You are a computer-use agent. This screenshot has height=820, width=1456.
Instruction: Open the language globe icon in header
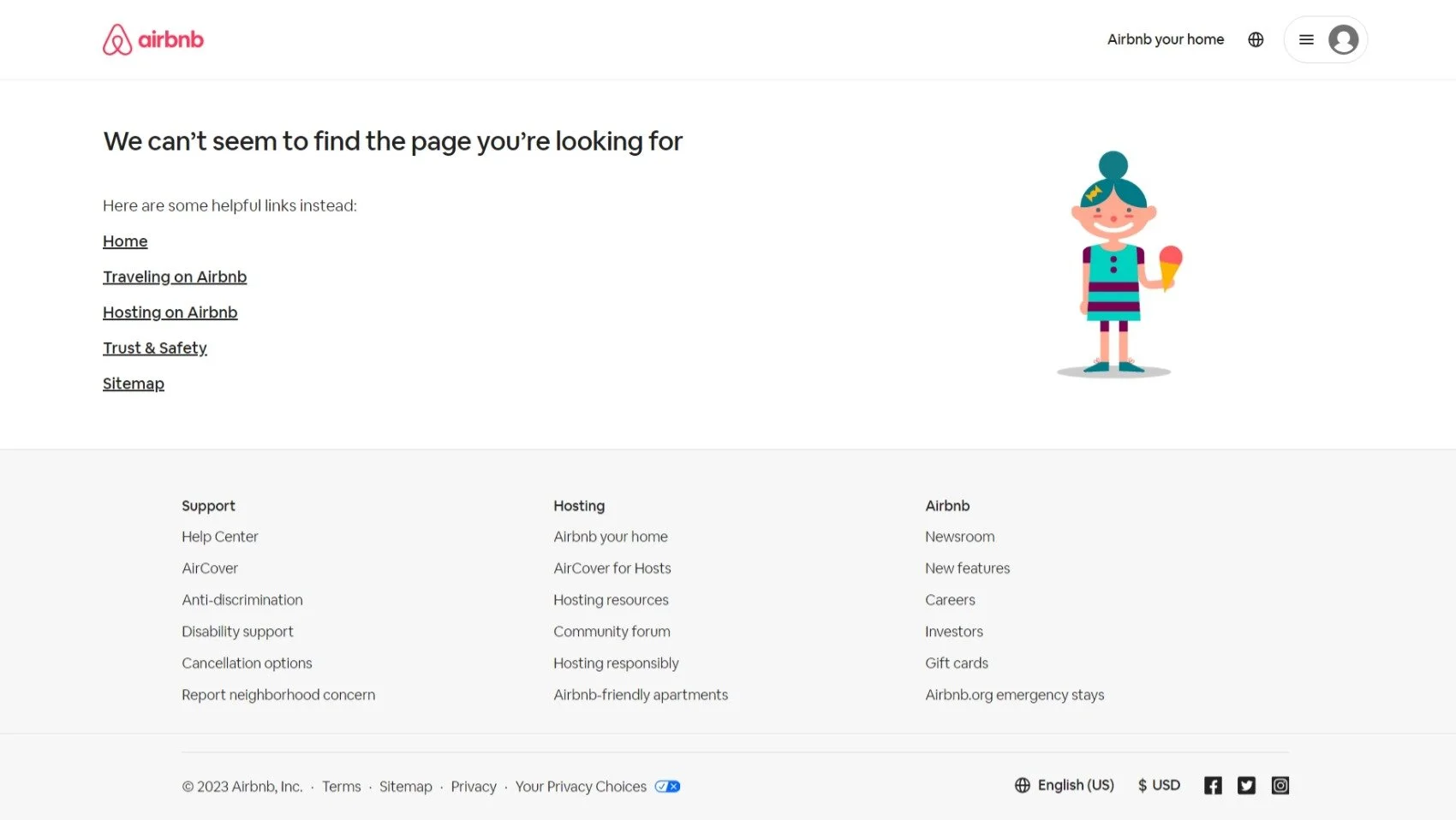tap(1256, 39)
